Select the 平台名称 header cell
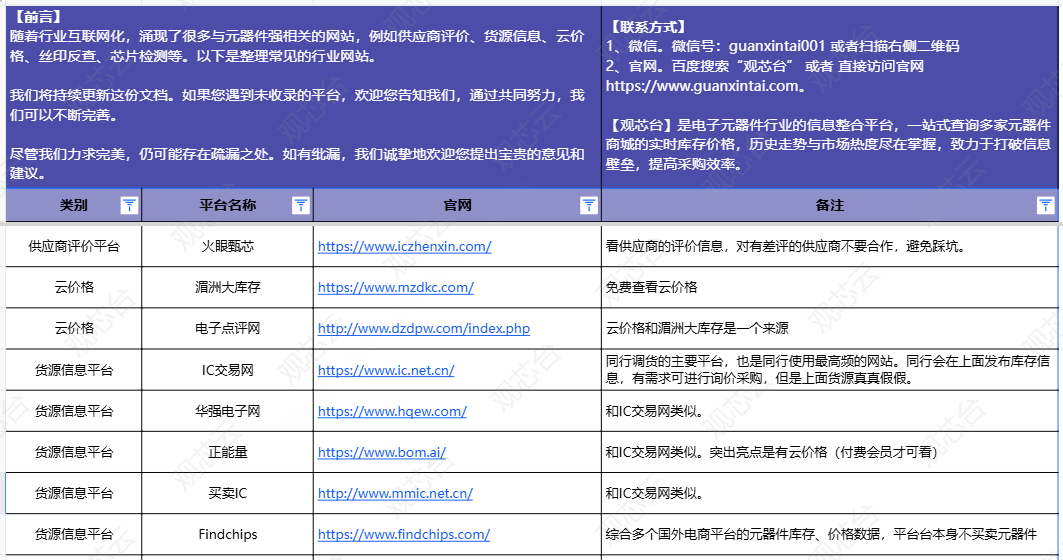This screenshot has width=1063, height=560. point(228,205)
